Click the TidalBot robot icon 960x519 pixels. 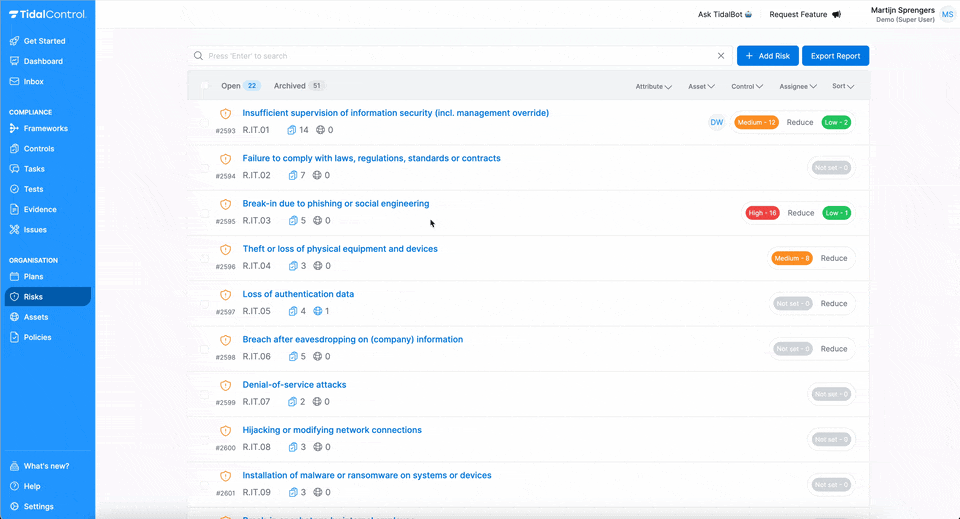coord(748,14)
